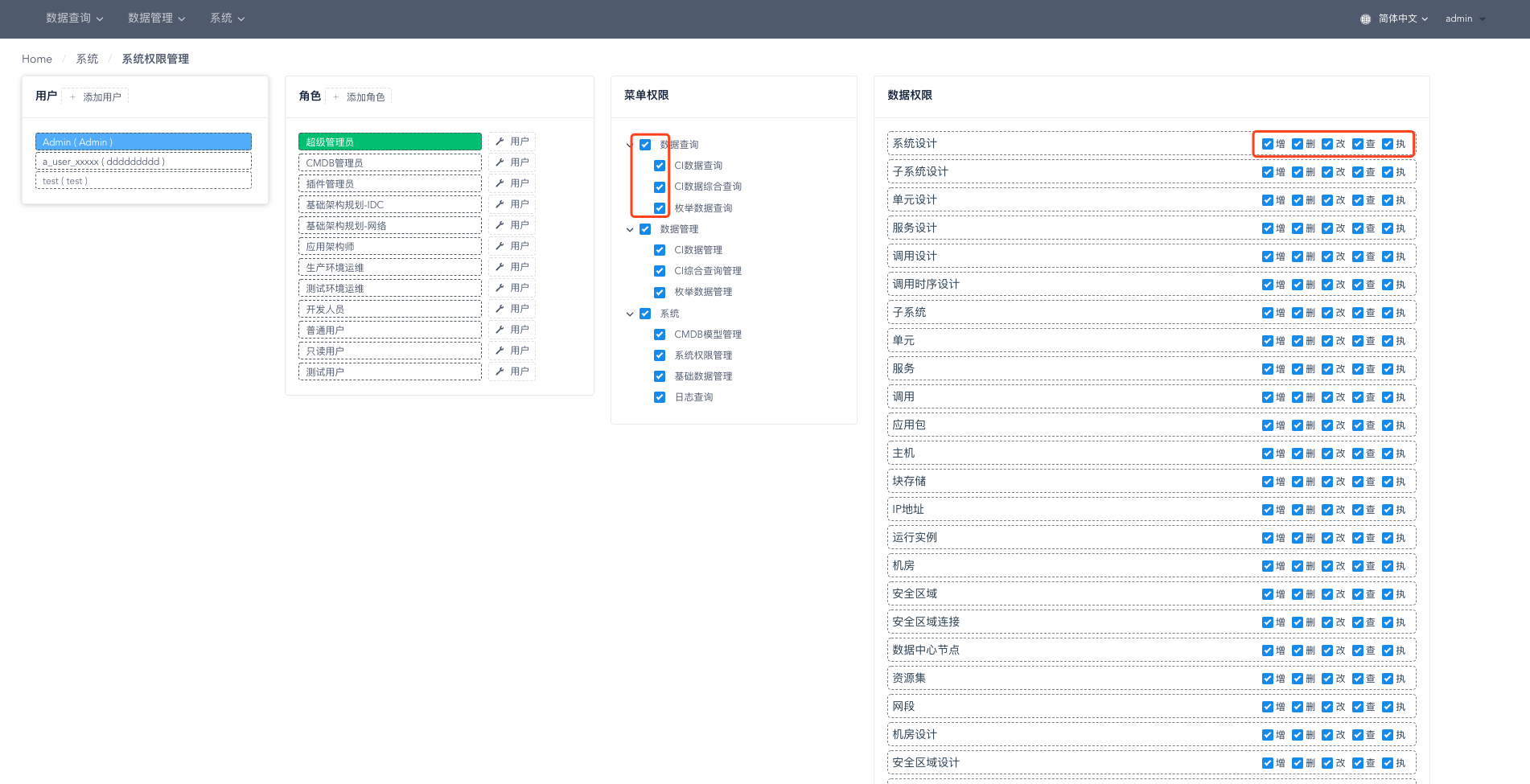
Task: Click the globe language icon
Action: pyautogui.click(x=1365, y=19)
